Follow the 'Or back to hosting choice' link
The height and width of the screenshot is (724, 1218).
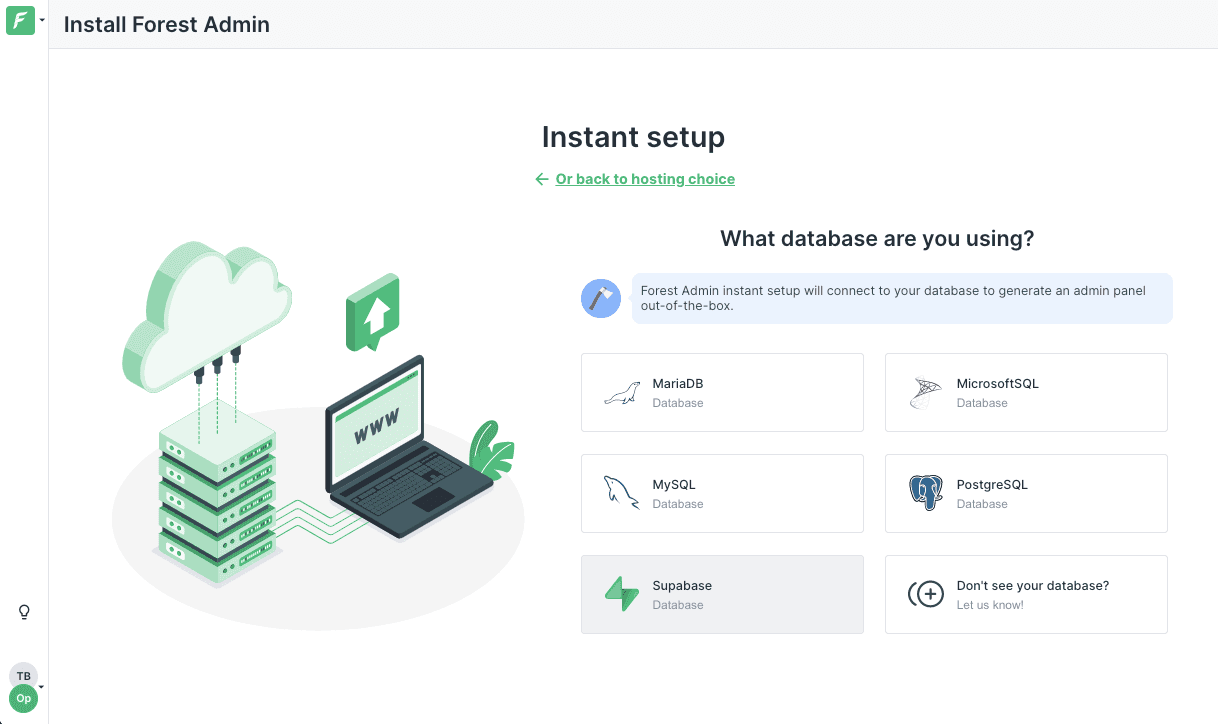pos(645,179)
